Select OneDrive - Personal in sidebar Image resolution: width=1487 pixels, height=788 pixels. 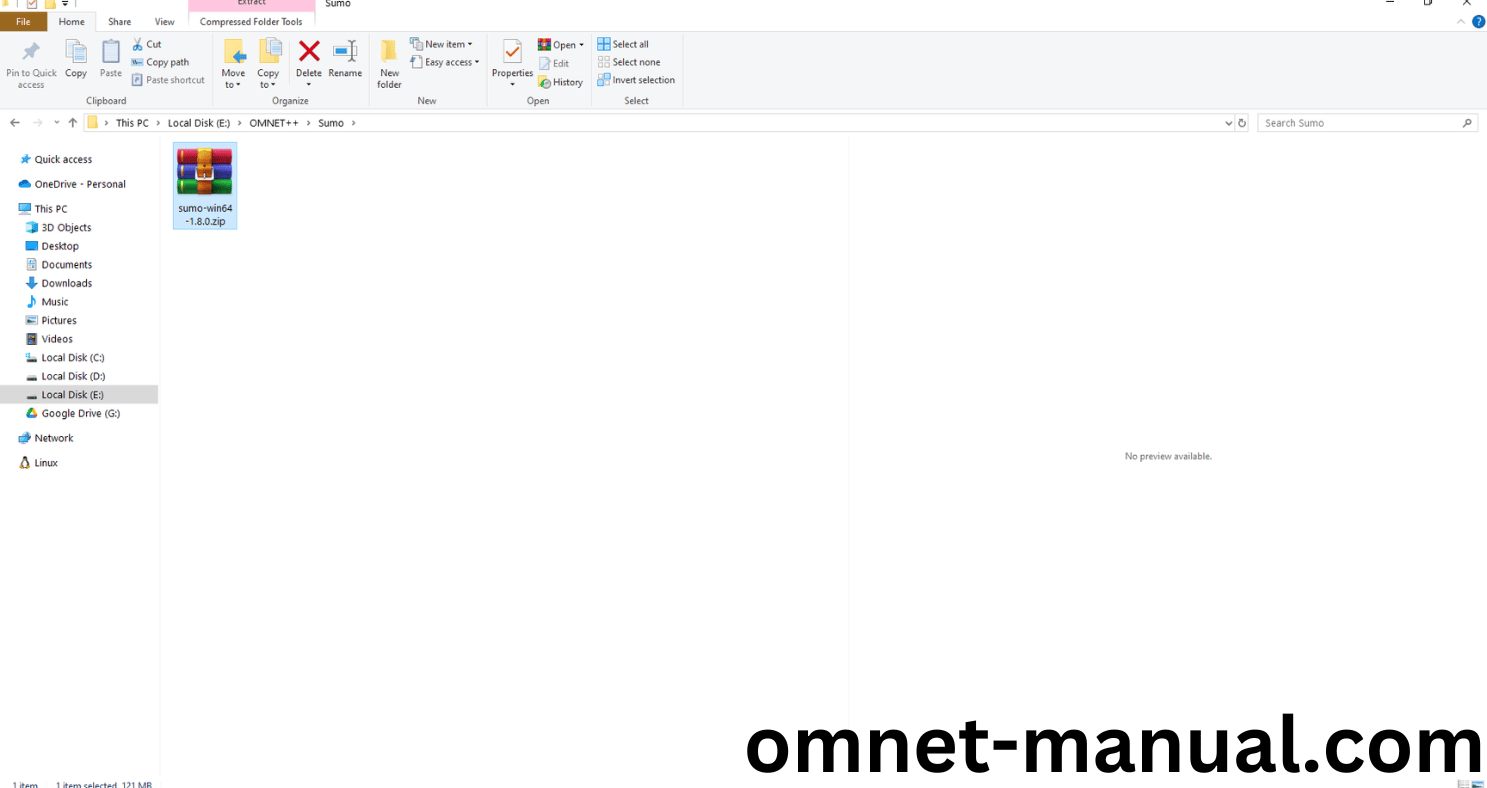pyautogui.click(x=80, y=184)
